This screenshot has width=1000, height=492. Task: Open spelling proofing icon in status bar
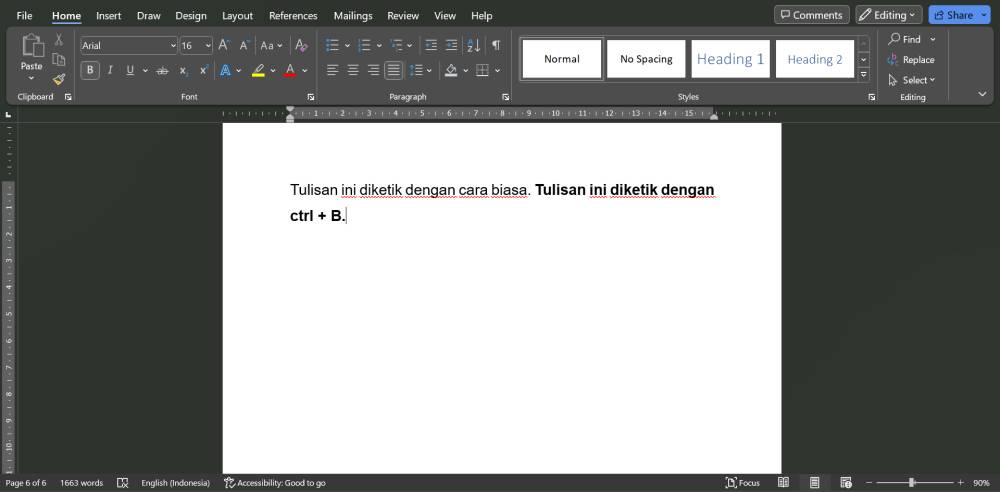point(122,483)
